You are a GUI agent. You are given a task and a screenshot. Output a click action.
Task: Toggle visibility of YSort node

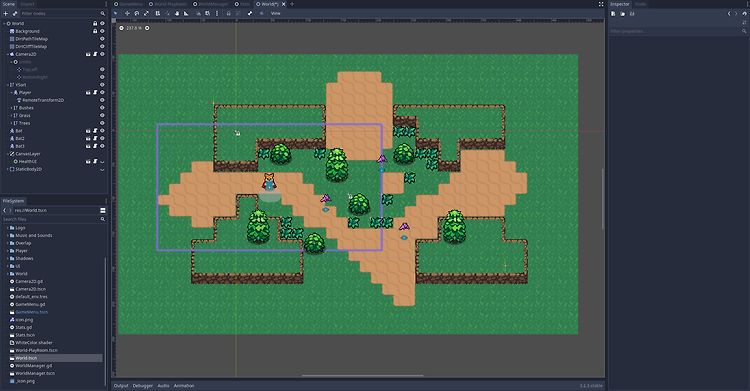click(x=102, y=85)
